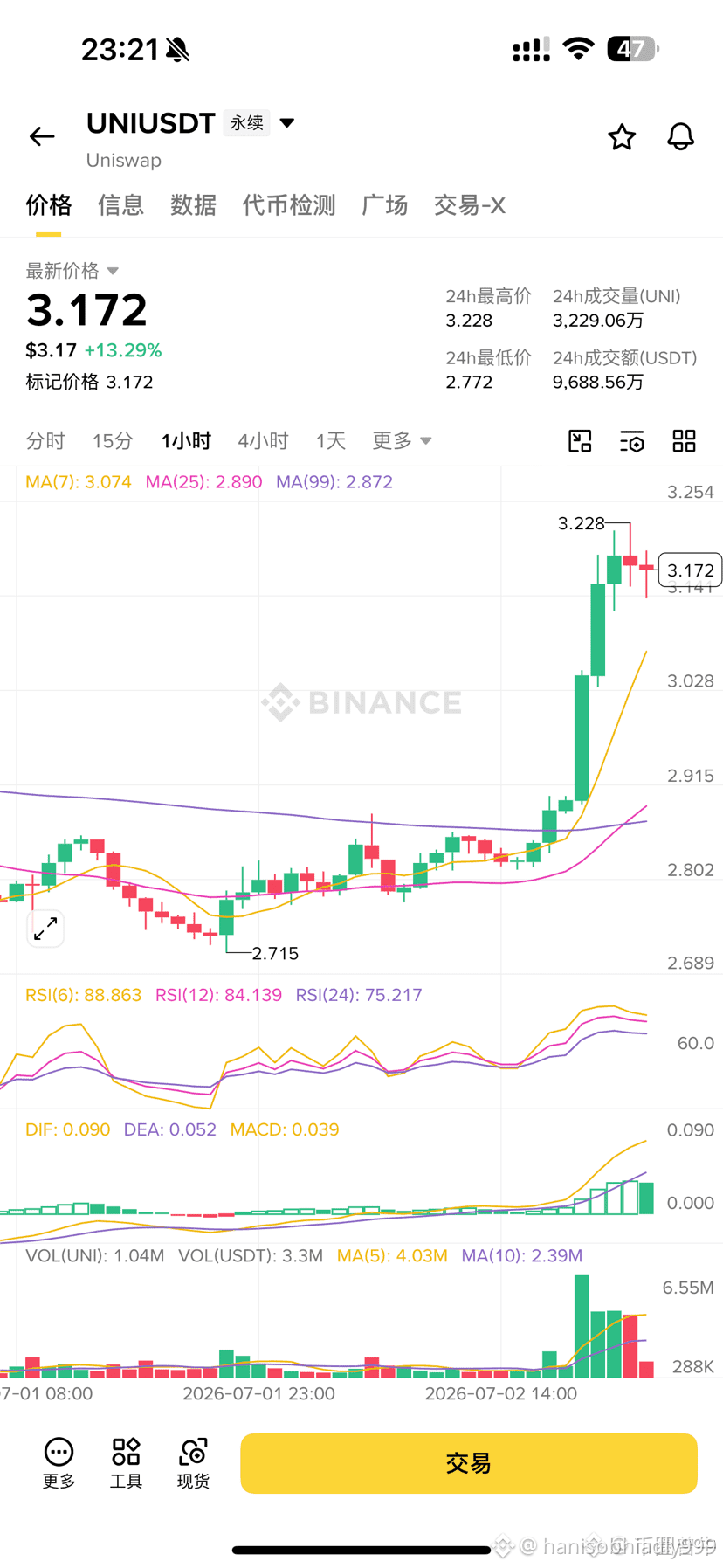Tap the volume MA(10): 2.39M label
Image resolution: width=723 pixels, height=1568 pixels.
pos(522,1255)
